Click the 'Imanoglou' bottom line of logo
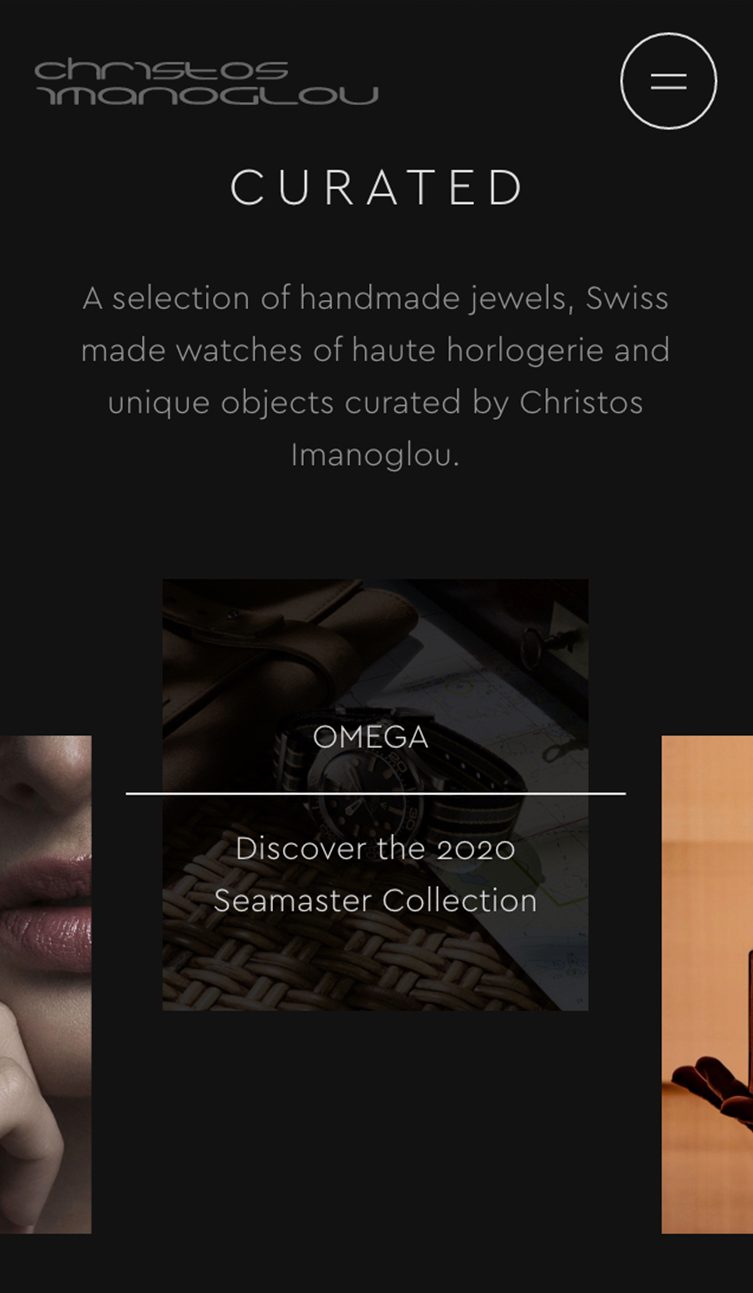 (x=209, y=95)
